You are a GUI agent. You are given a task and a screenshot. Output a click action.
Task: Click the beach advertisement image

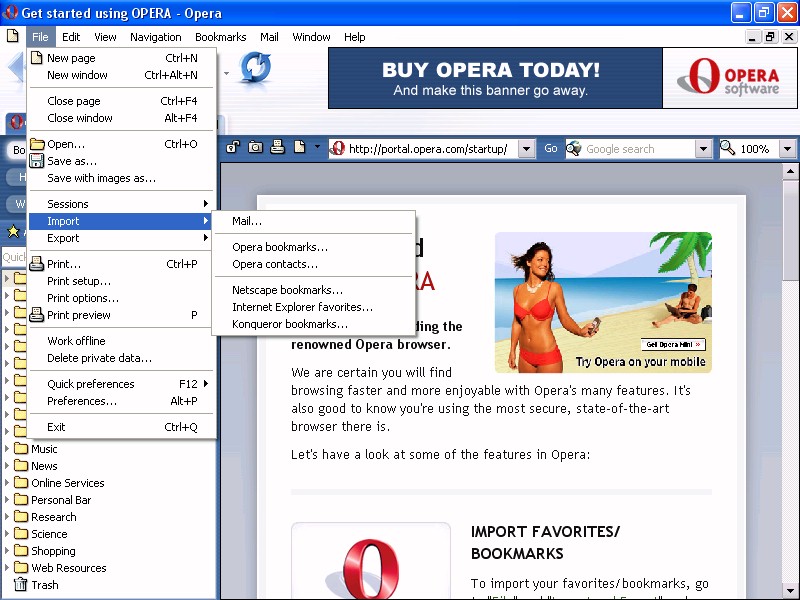coord(603,302)
